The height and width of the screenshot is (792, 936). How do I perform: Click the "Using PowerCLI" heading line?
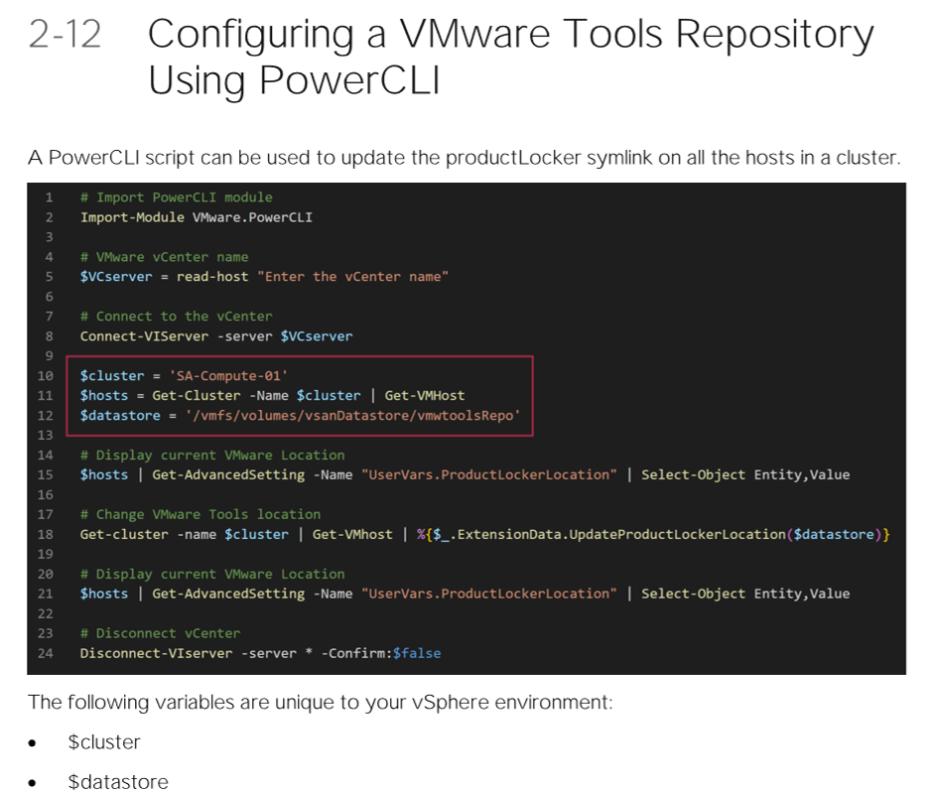coord(294,81)
